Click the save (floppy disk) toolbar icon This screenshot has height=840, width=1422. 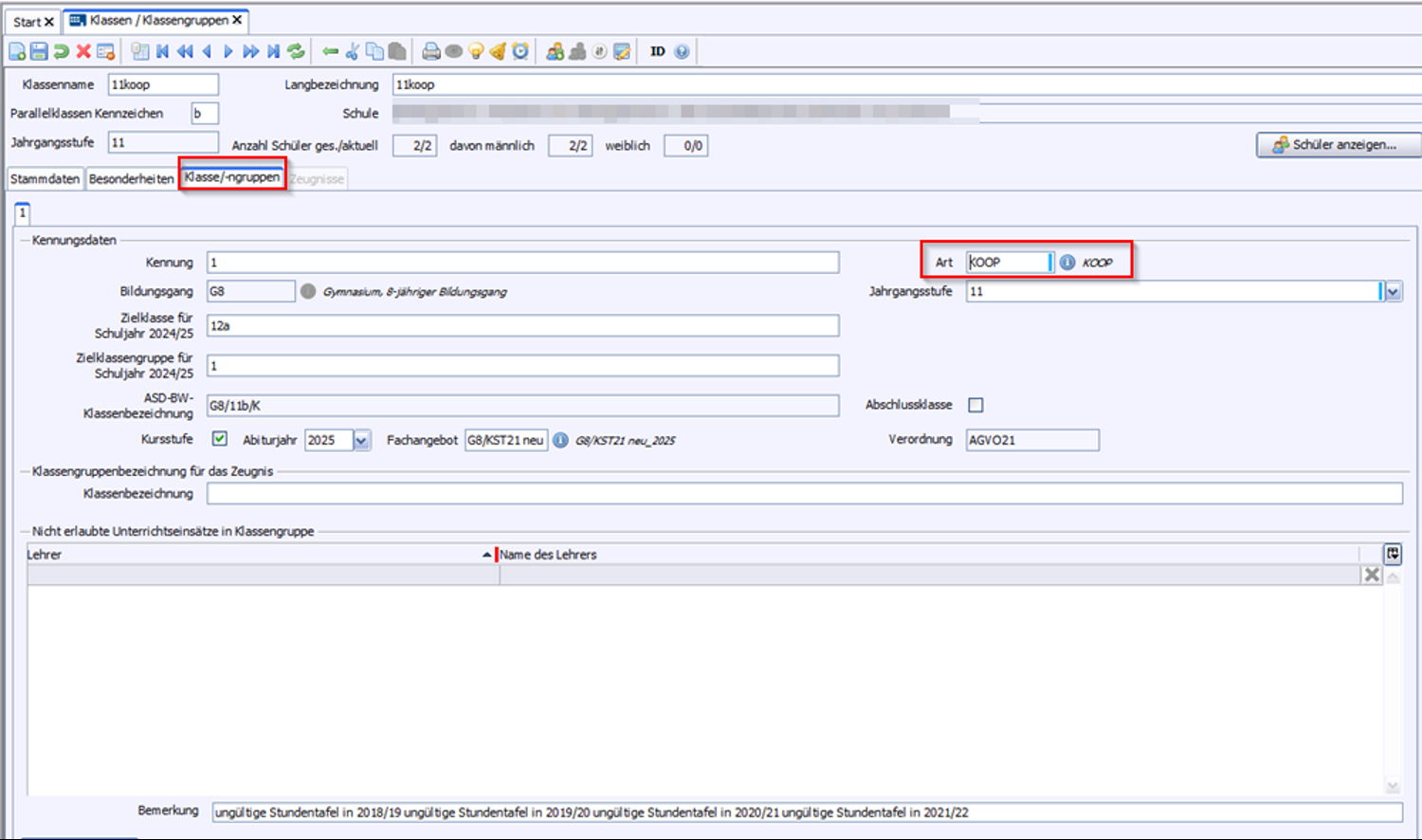(x=39, y=51)
